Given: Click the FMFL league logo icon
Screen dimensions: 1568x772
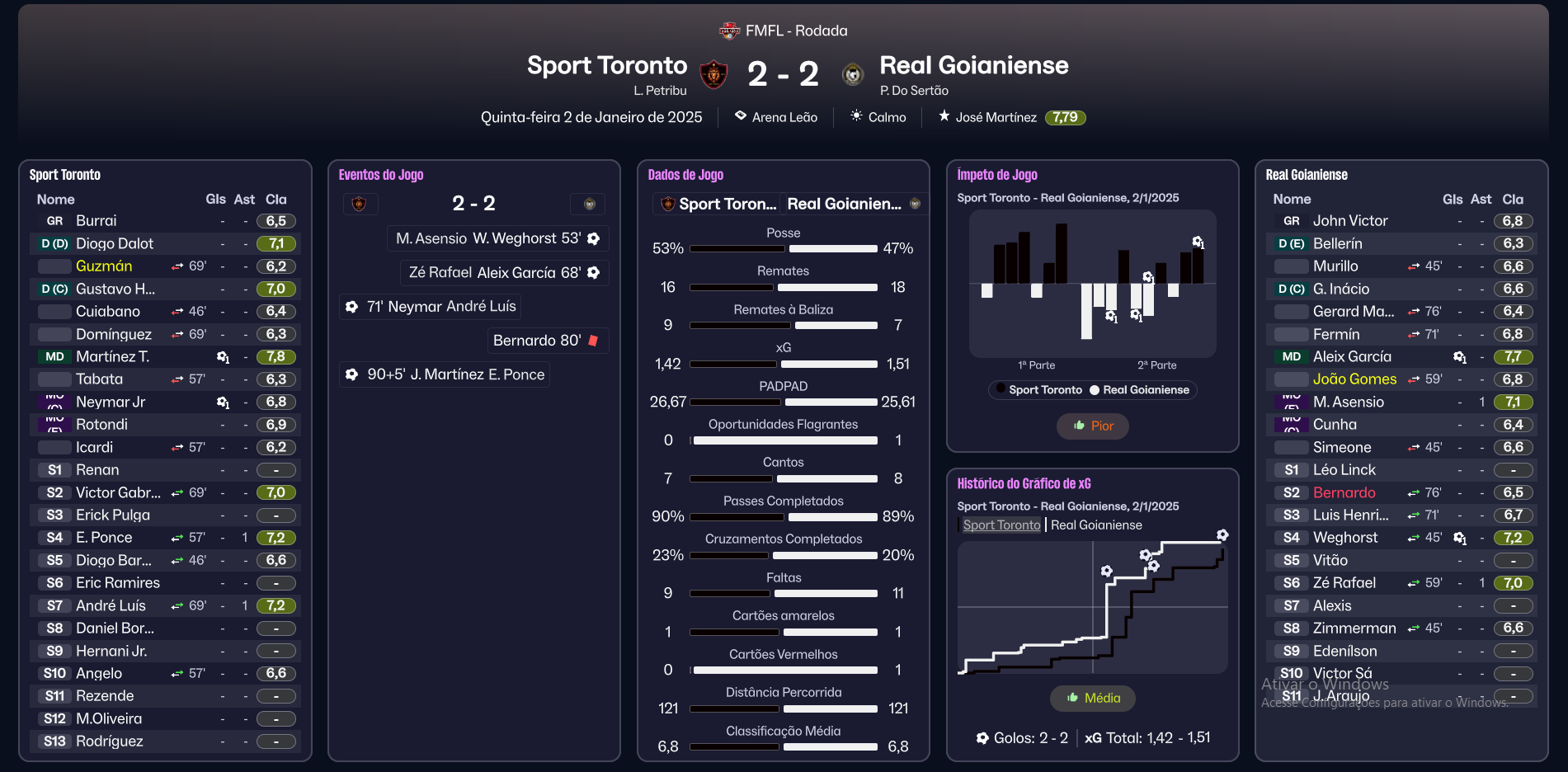Looking at the screenshot, I should point(729,31).
